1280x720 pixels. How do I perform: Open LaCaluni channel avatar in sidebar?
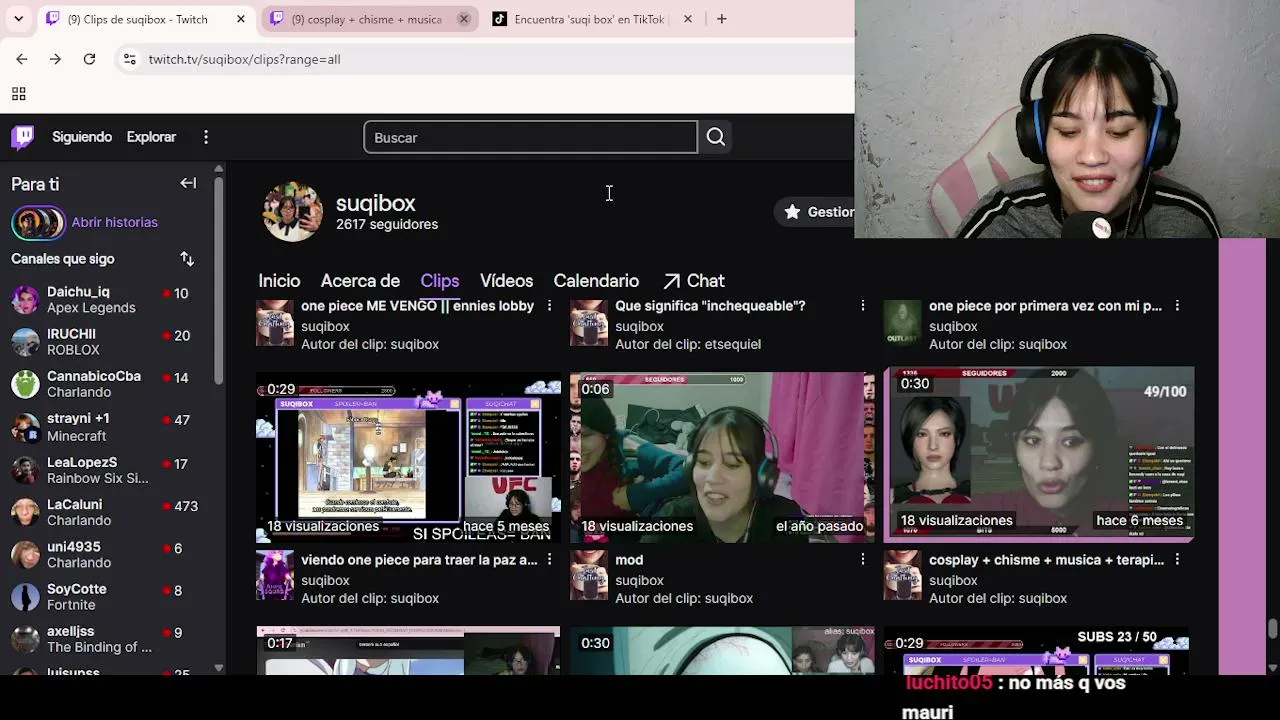(25, 513)
